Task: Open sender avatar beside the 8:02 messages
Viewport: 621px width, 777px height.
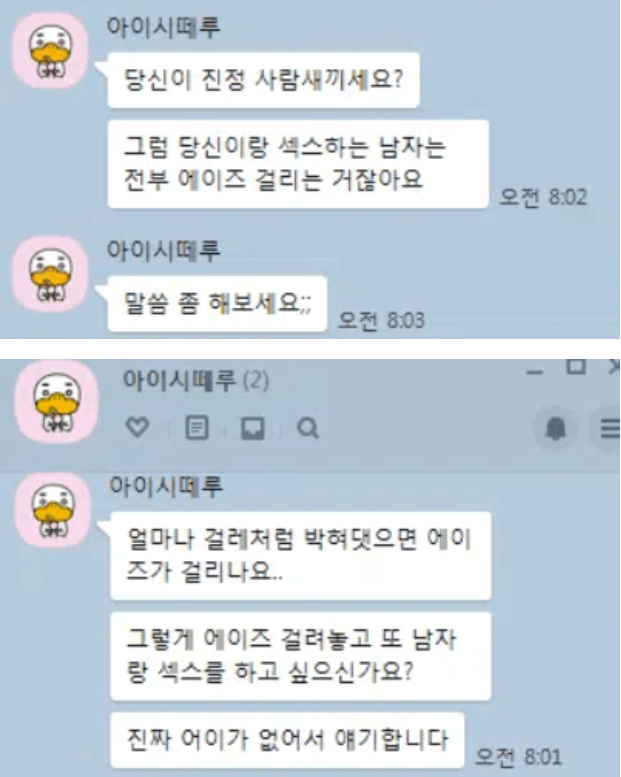Action: point(51,51)
